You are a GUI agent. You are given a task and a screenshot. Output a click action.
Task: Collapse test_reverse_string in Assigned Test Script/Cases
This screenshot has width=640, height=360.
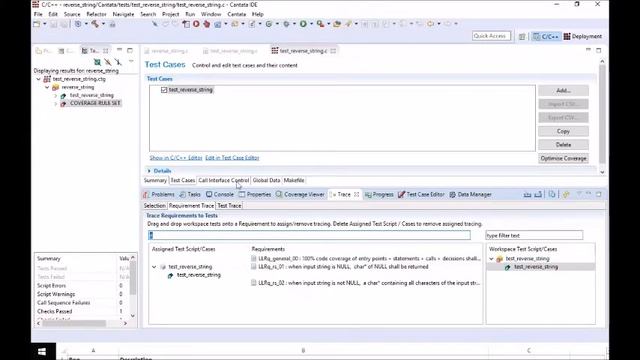point(154,267)
